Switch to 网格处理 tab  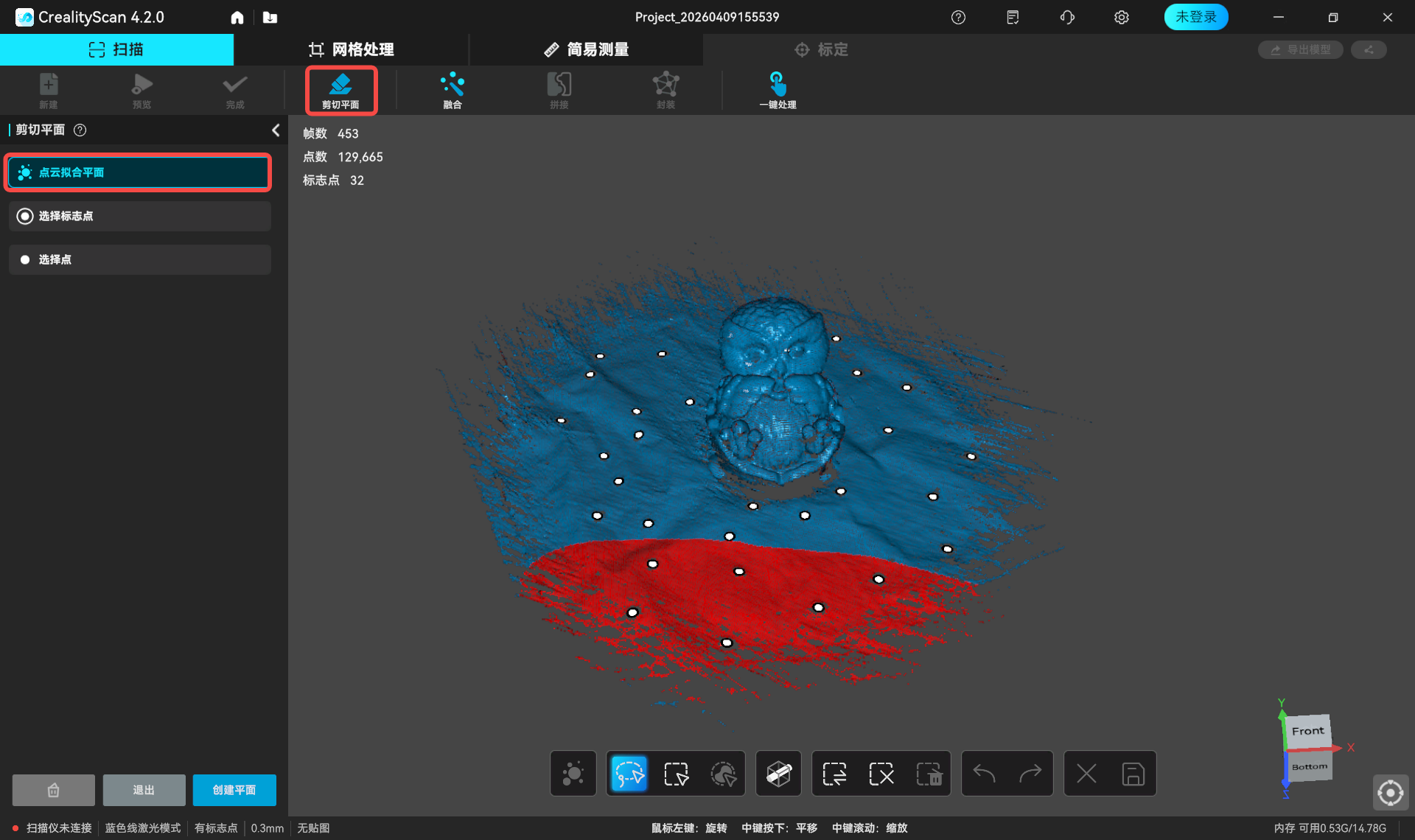[352, 49]
